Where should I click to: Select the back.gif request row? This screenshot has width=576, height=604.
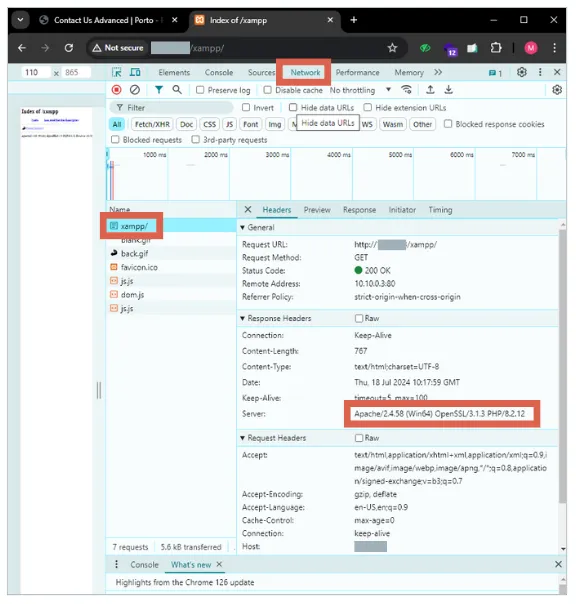[x=171, y=253]
